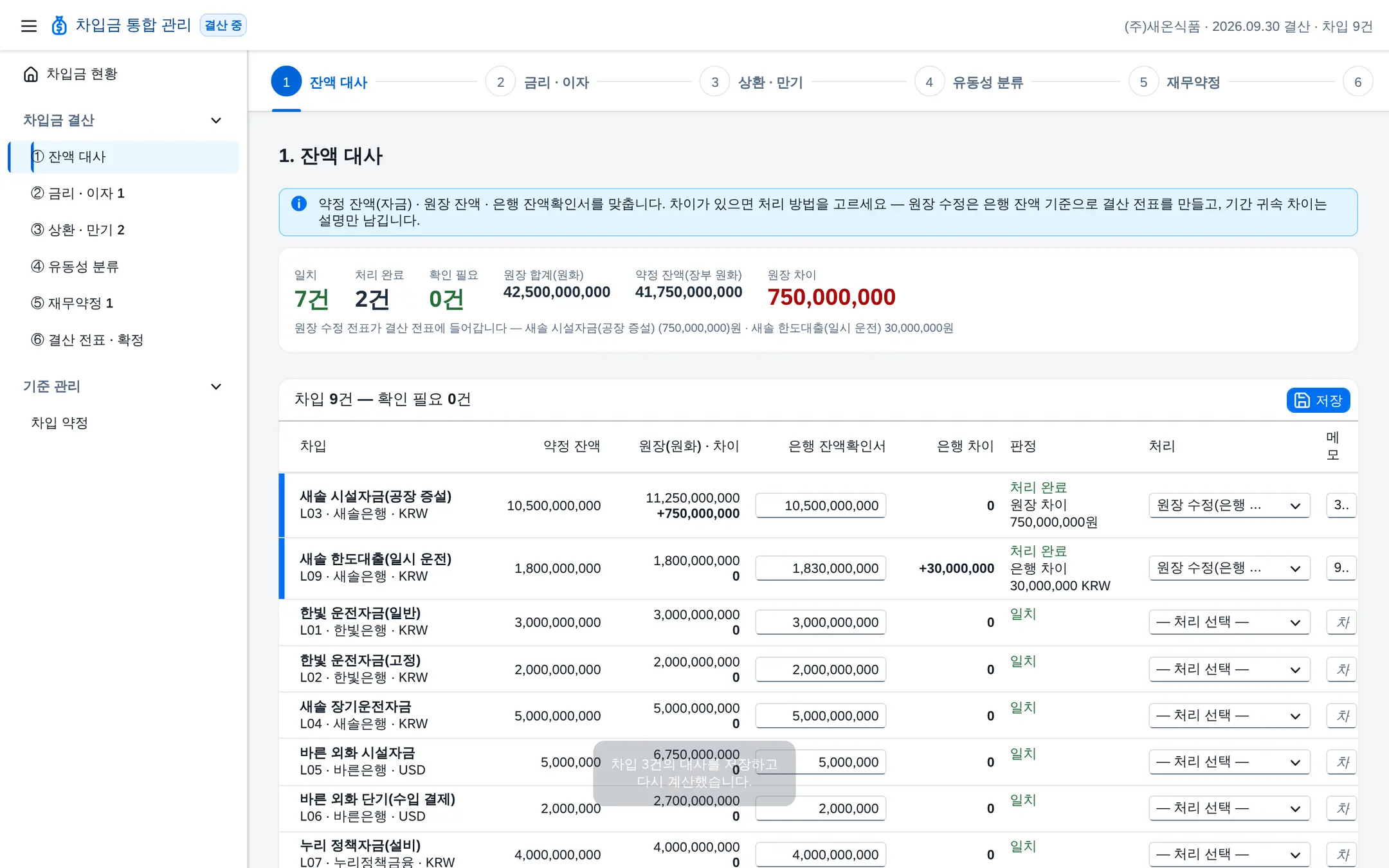Collapse the 차입금 결산 sidebar section
This screenshot has width=1389, height=868.
point(216,120)
